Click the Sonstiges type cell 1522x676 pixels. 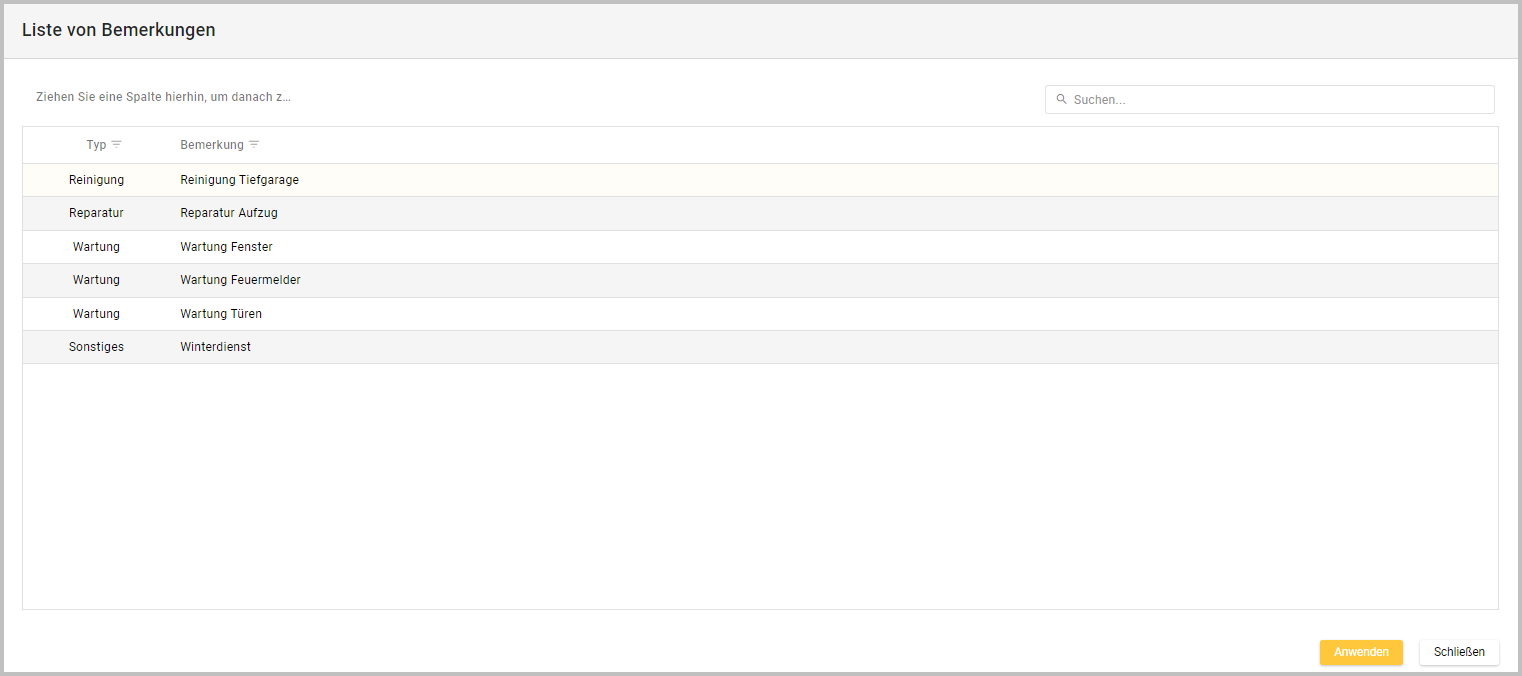[96, 347]
